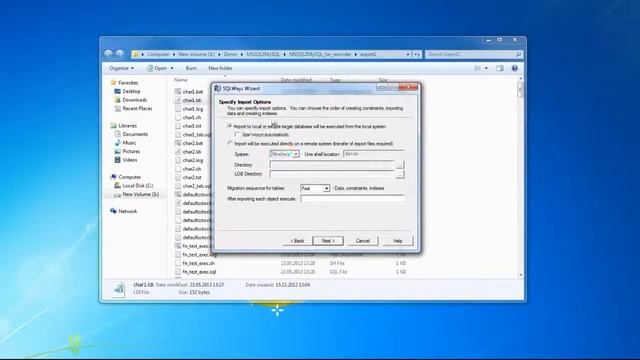Screen dimensions: 640x360
Task: Select file char1.log
Action: pyautogui.click(x=192, y=109)
